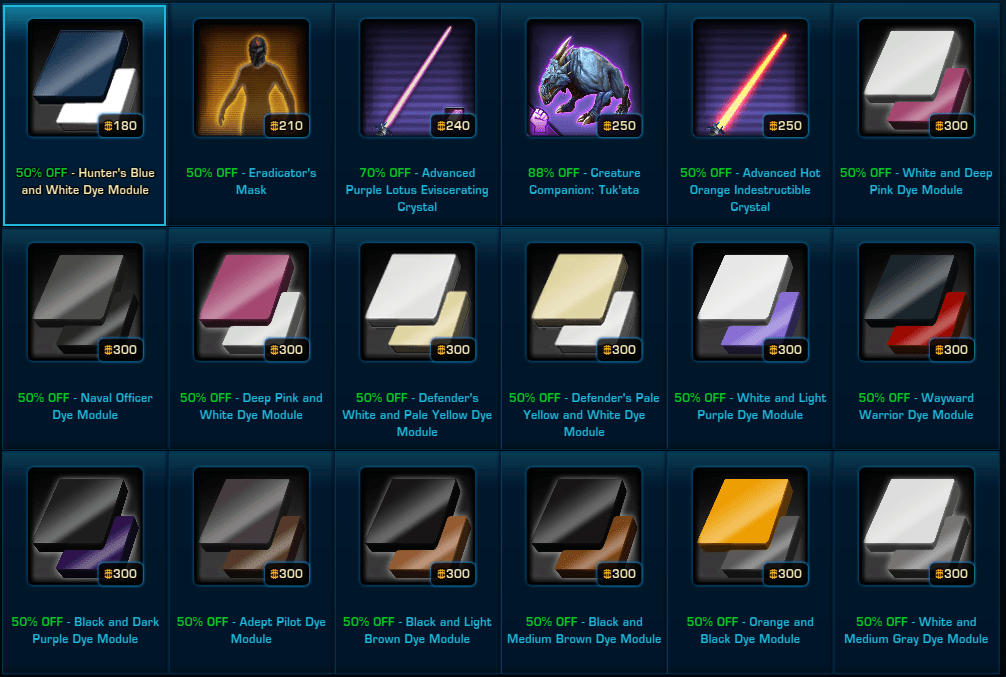Choose the Orange and Black dye icon

pos(750,526)
